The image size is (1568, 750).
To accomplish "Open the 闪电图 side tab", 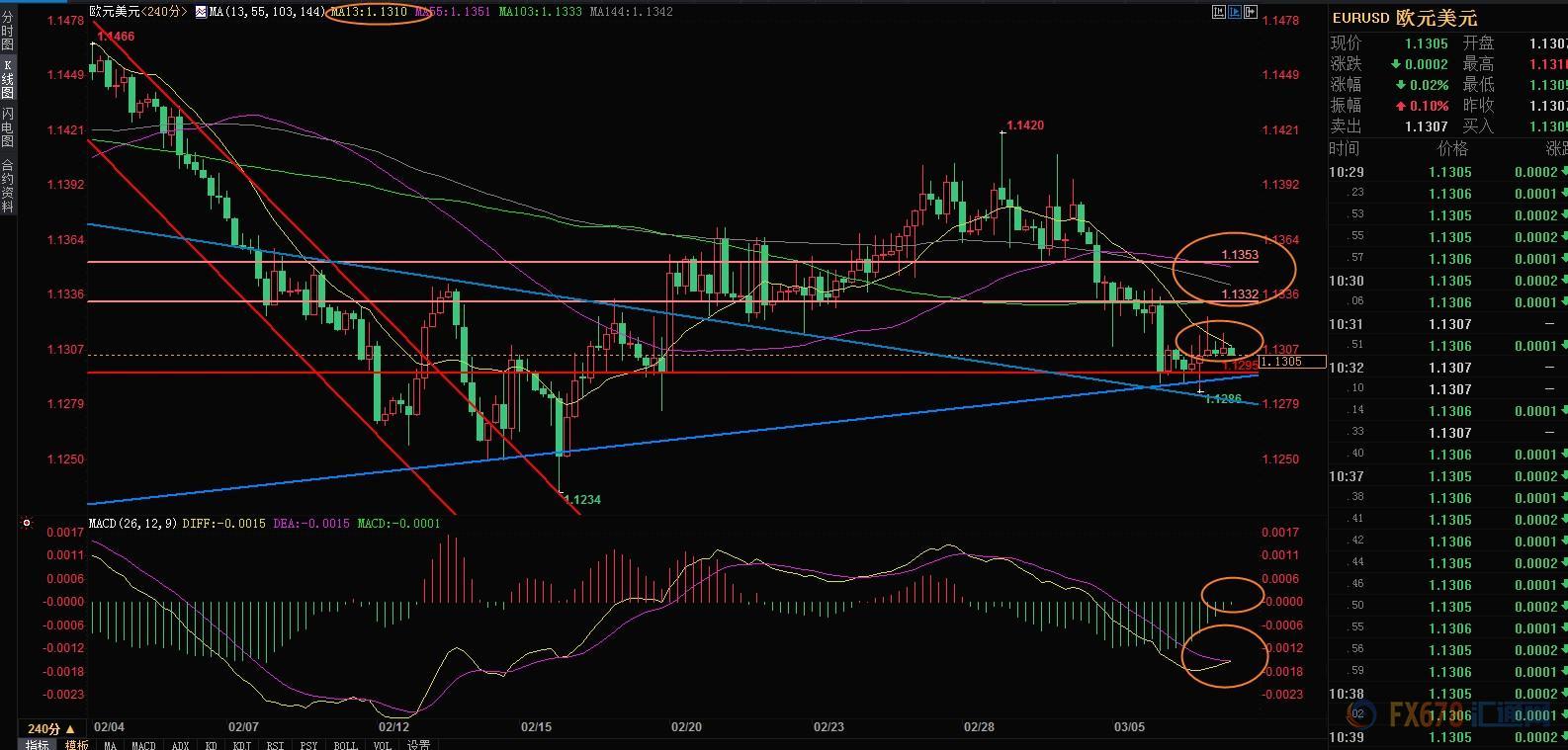I will coord(8,127).
